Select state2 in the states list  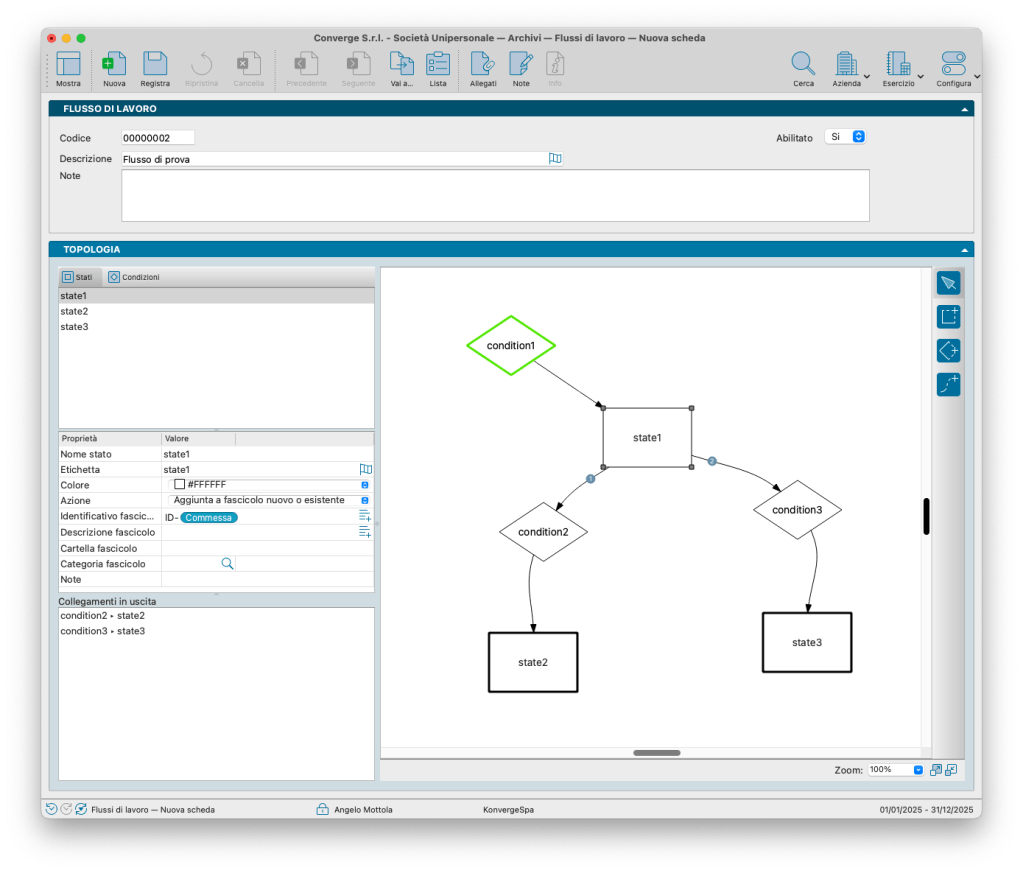(x=75, y=312)
